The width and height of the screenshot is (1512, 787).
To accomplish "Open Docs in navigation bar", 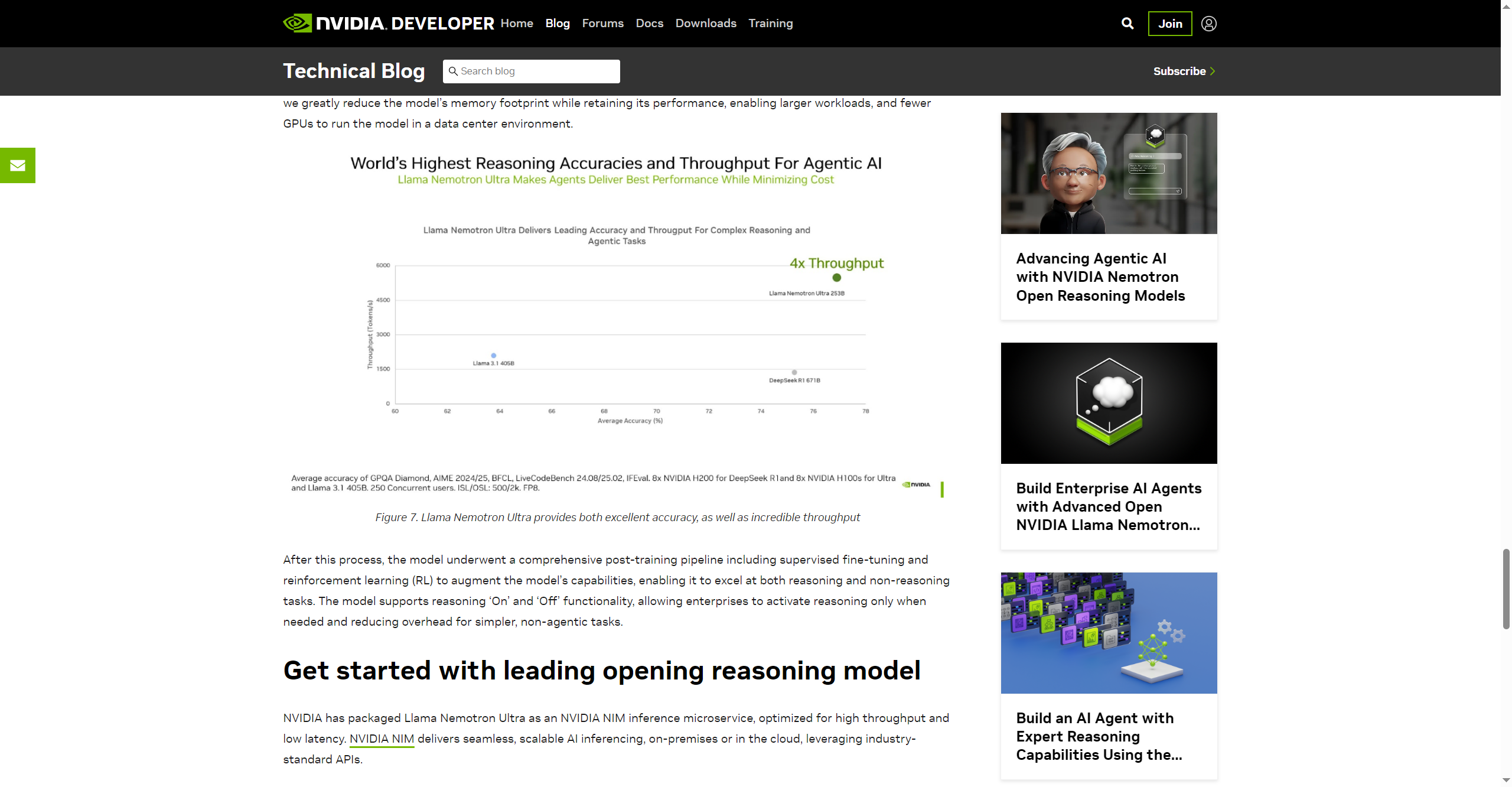I will pos(649,24).
